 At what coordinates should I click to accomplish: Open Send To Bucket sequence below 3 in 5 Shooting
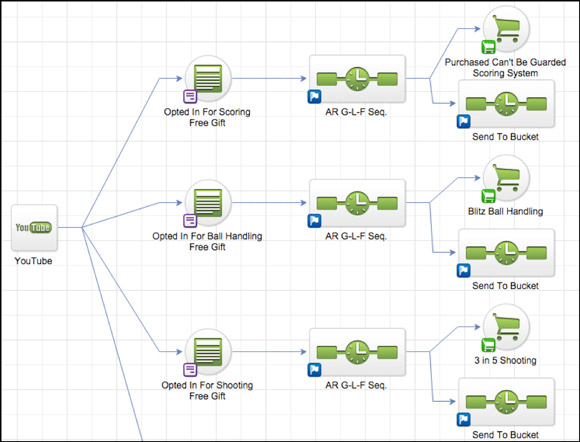[x=506, y=402]
